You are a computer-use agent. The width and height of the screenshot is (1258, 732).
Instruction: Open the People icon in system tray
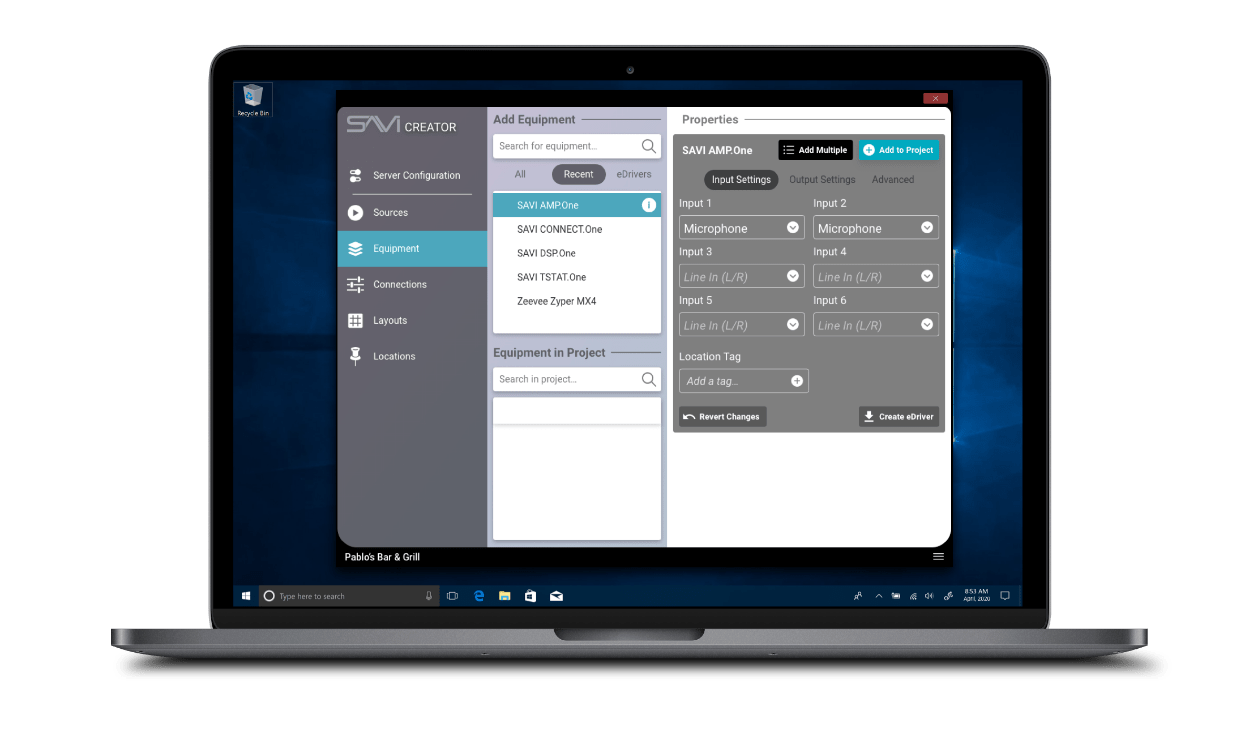click(x=858, y=596)
